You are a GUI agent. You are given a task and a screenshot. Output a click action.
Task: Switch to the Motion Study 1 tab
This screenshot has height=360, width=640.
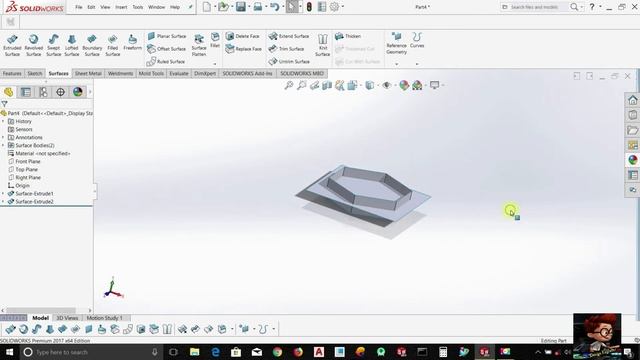104,318
